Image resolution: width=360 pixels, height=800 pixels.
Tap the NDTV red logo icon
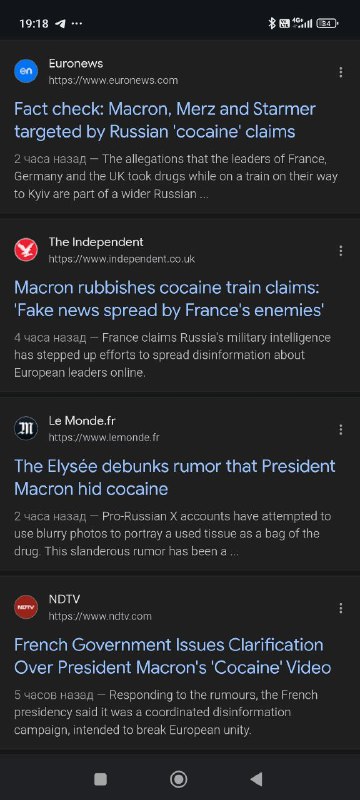25,607
